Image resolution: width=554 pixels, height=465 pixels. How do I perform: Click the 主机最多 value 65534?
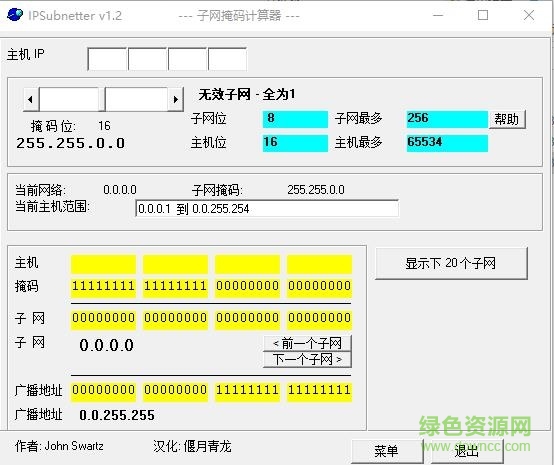coord(447,143)
